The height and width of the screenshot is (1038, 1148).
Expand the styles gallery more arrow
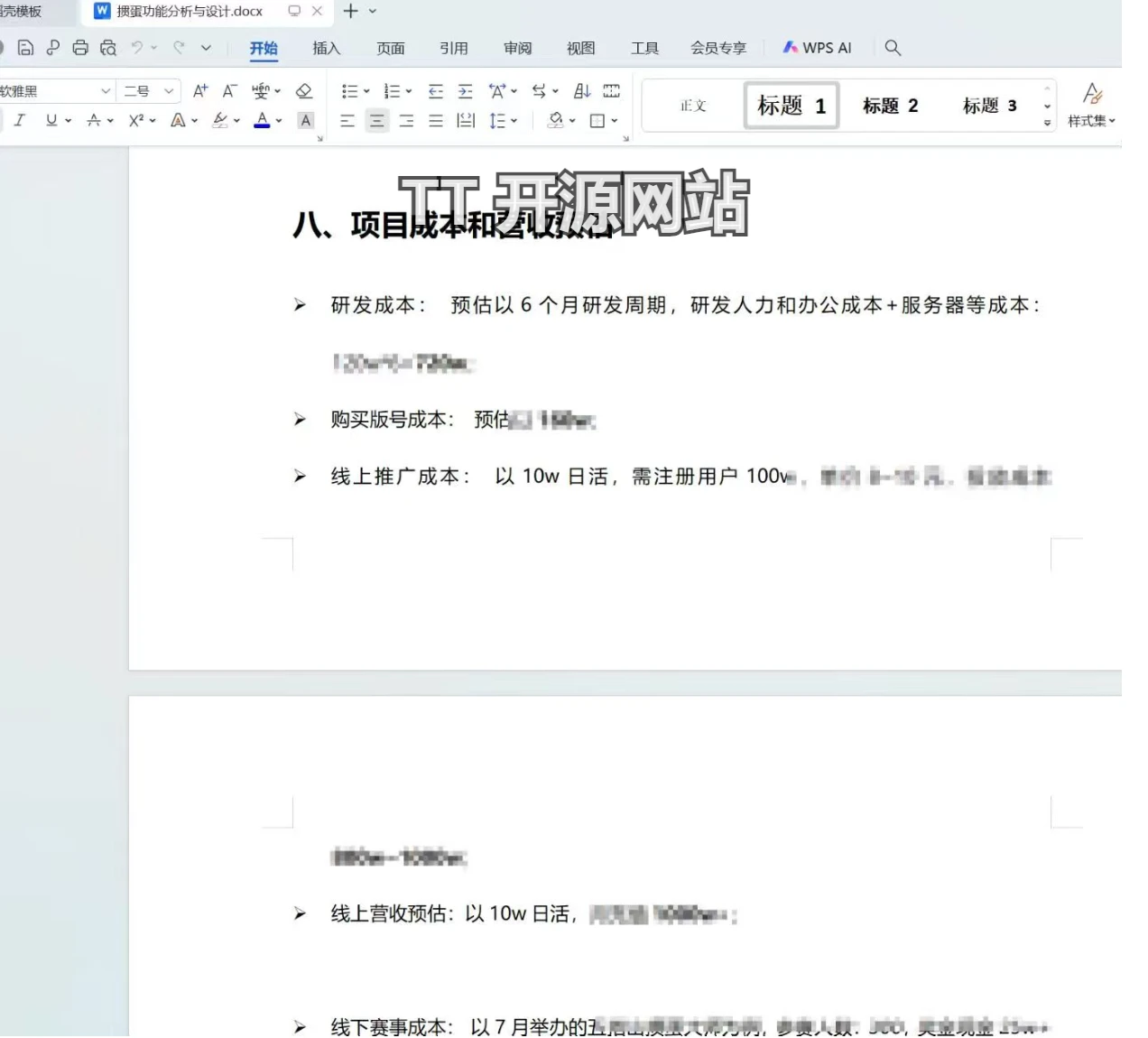[1047, 123]
